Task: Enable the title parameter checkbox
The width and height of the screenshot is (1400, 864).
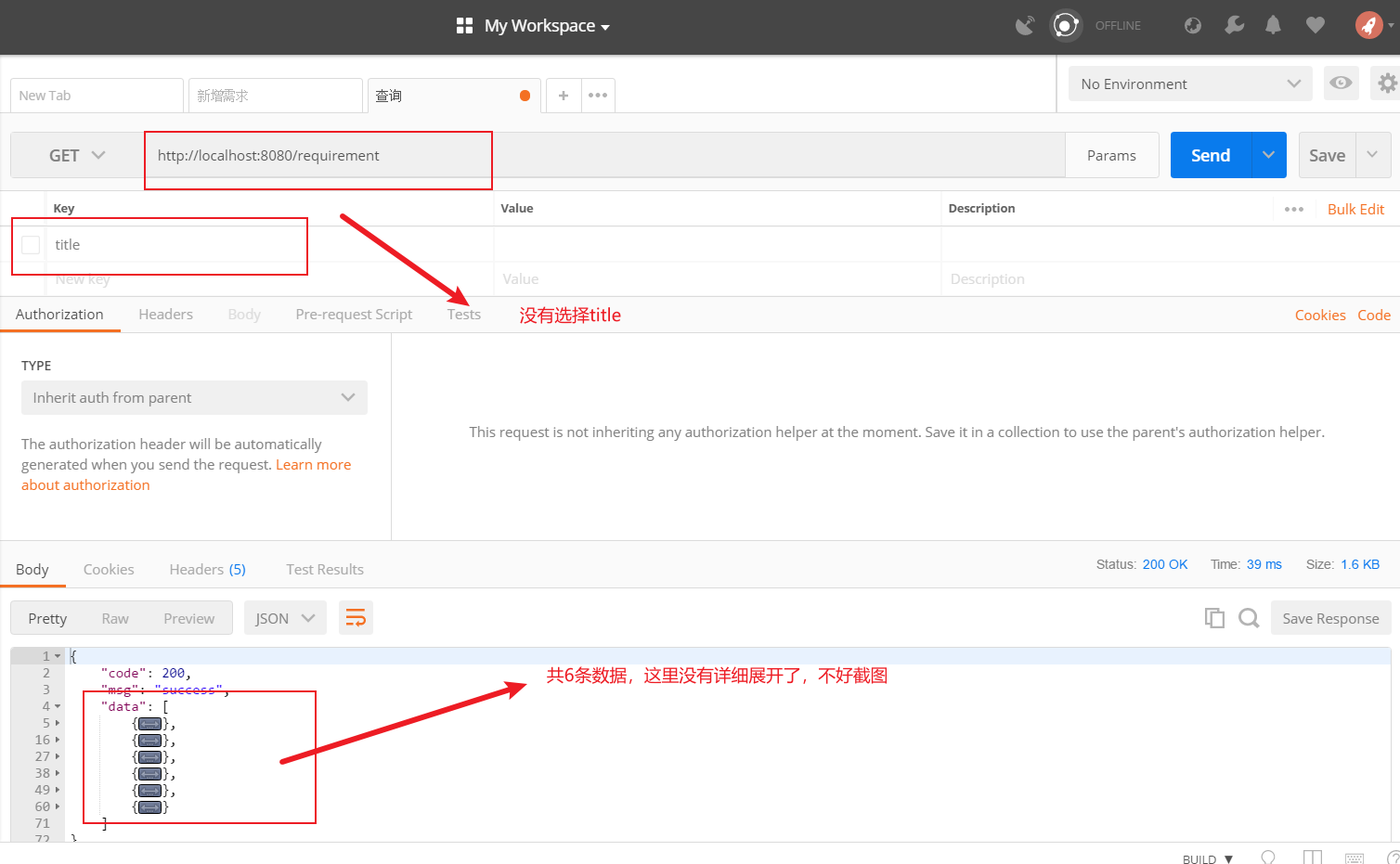Action: tap(31, 245)
